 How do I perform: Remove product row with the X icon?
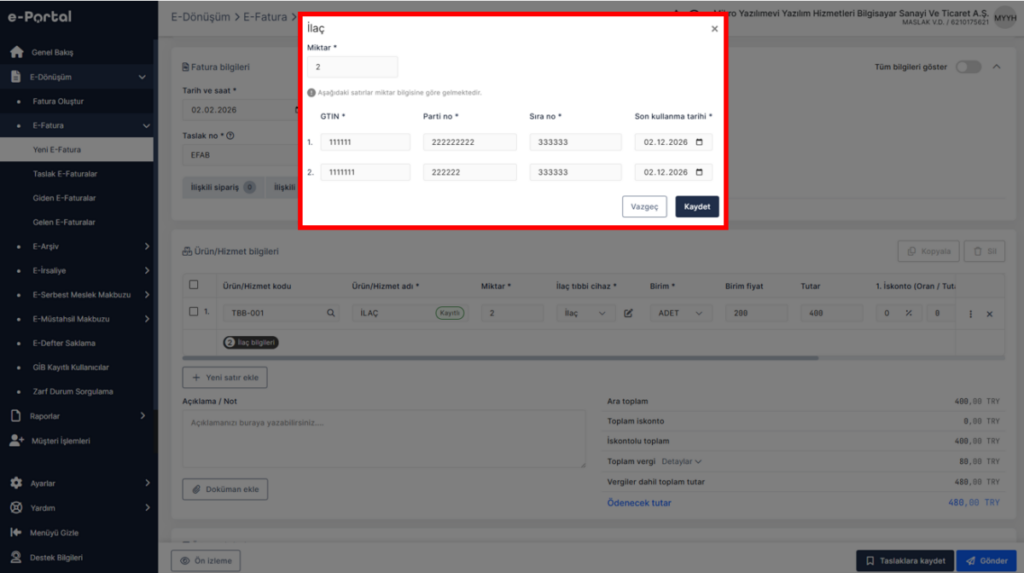pos(989,314)
